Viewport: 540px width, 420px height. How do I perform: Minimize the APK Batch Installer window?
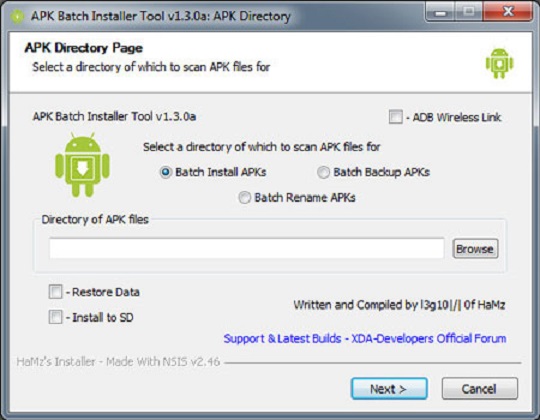pyautogui.click(x=440, y=12)
